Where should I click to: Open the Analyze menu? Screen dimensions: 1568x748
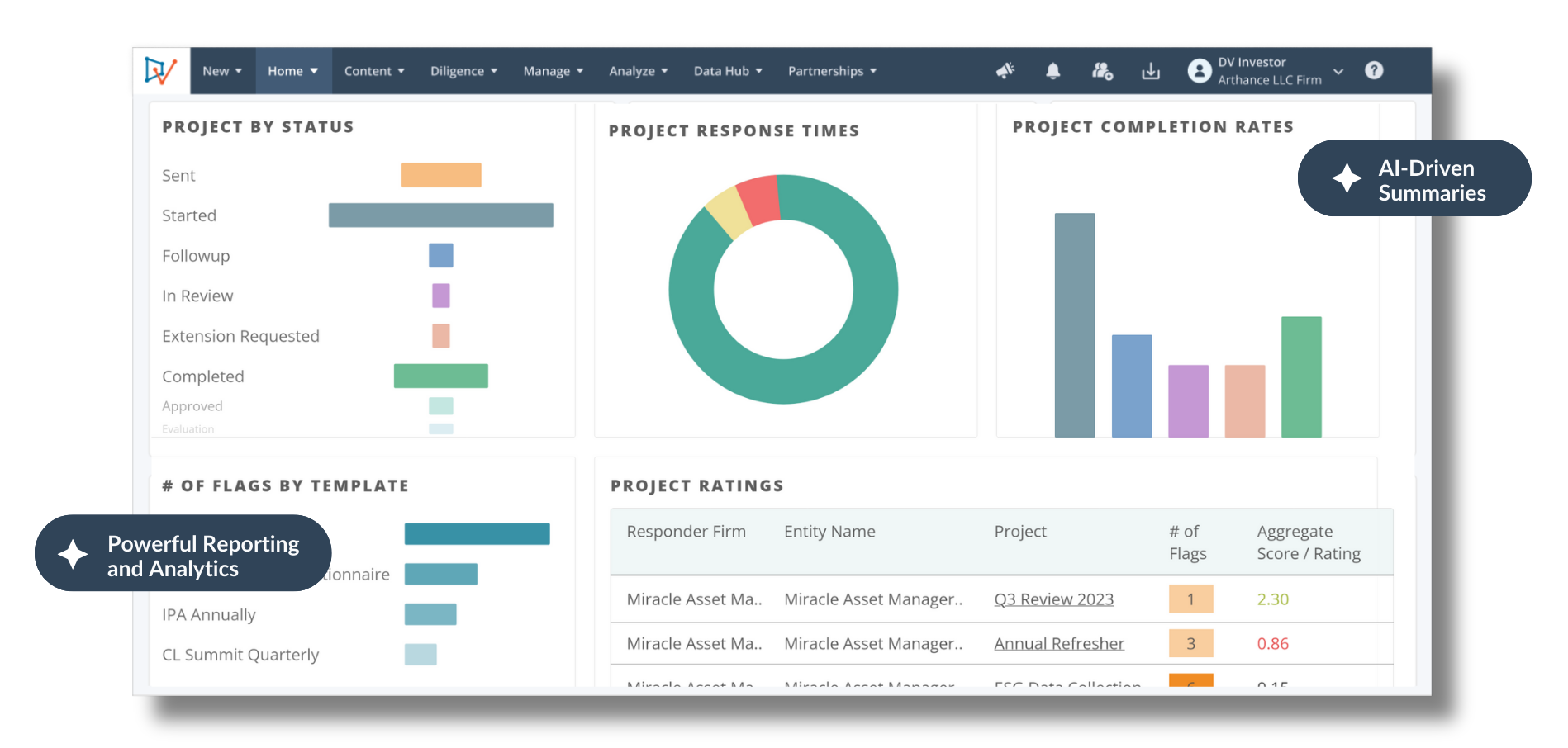click(638, 71)
